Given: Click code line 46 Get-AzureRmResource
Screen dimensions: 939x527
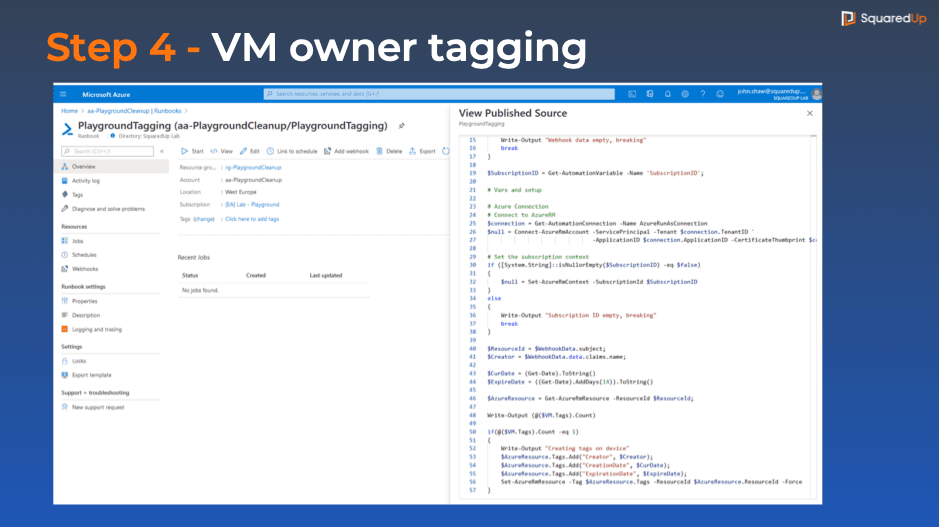Looking at the screenshot, I should point(590,398).
